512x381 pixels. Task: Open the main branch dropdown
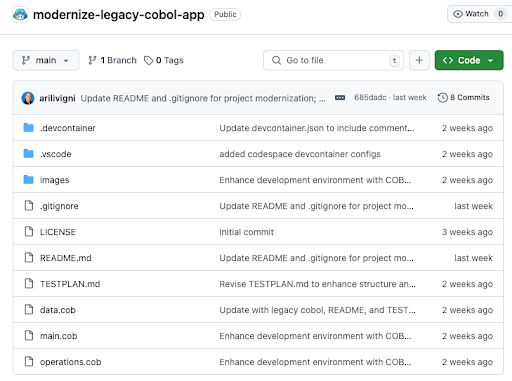coord(46,60)
